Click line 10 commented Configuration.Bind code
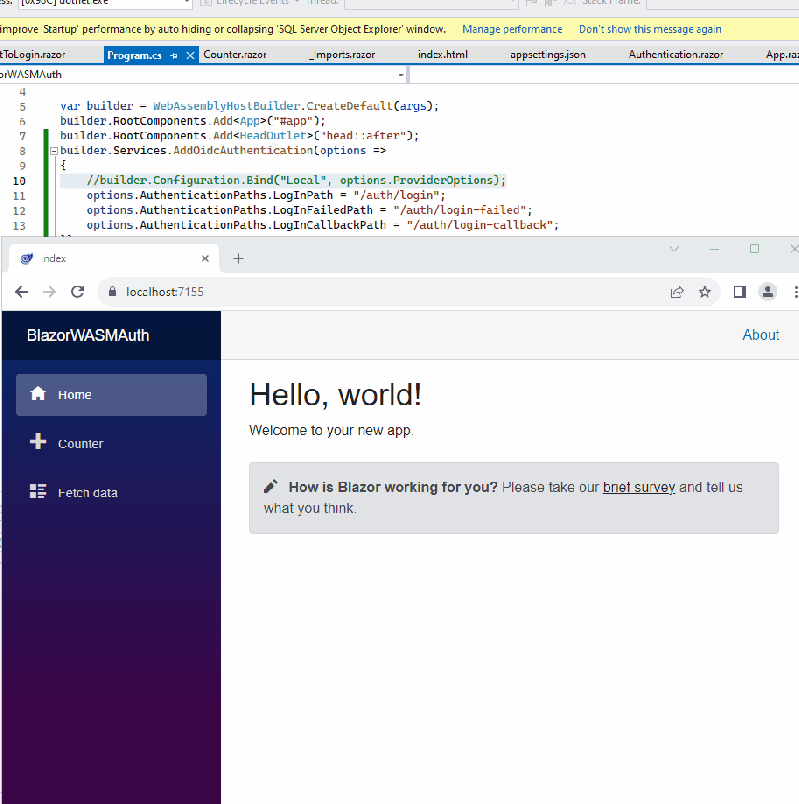The width and height of the screenshot is (799, 804). click(x=296, y=180)
